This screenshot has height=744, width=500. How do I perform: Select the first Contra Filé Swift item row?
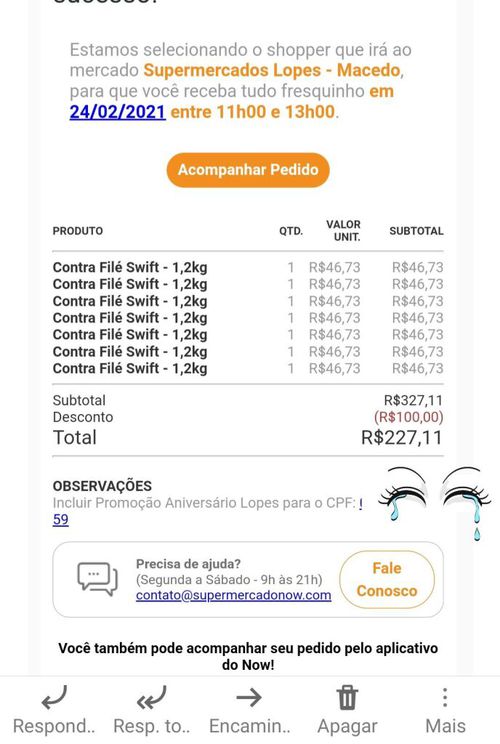point(248,267)
